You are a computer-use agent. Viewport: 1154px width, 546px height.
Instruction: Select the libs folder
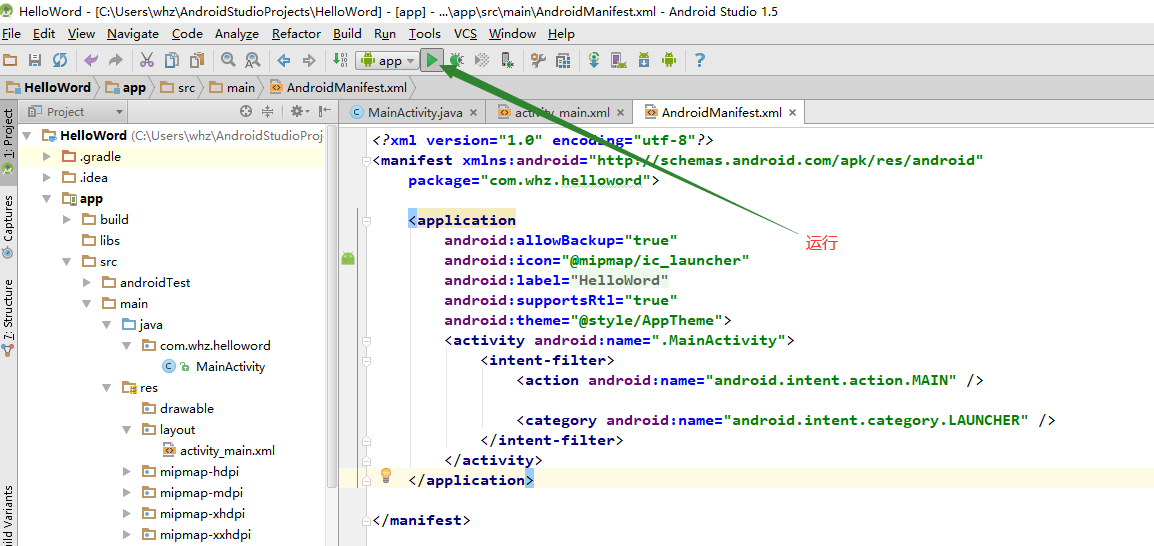[110, 241]
